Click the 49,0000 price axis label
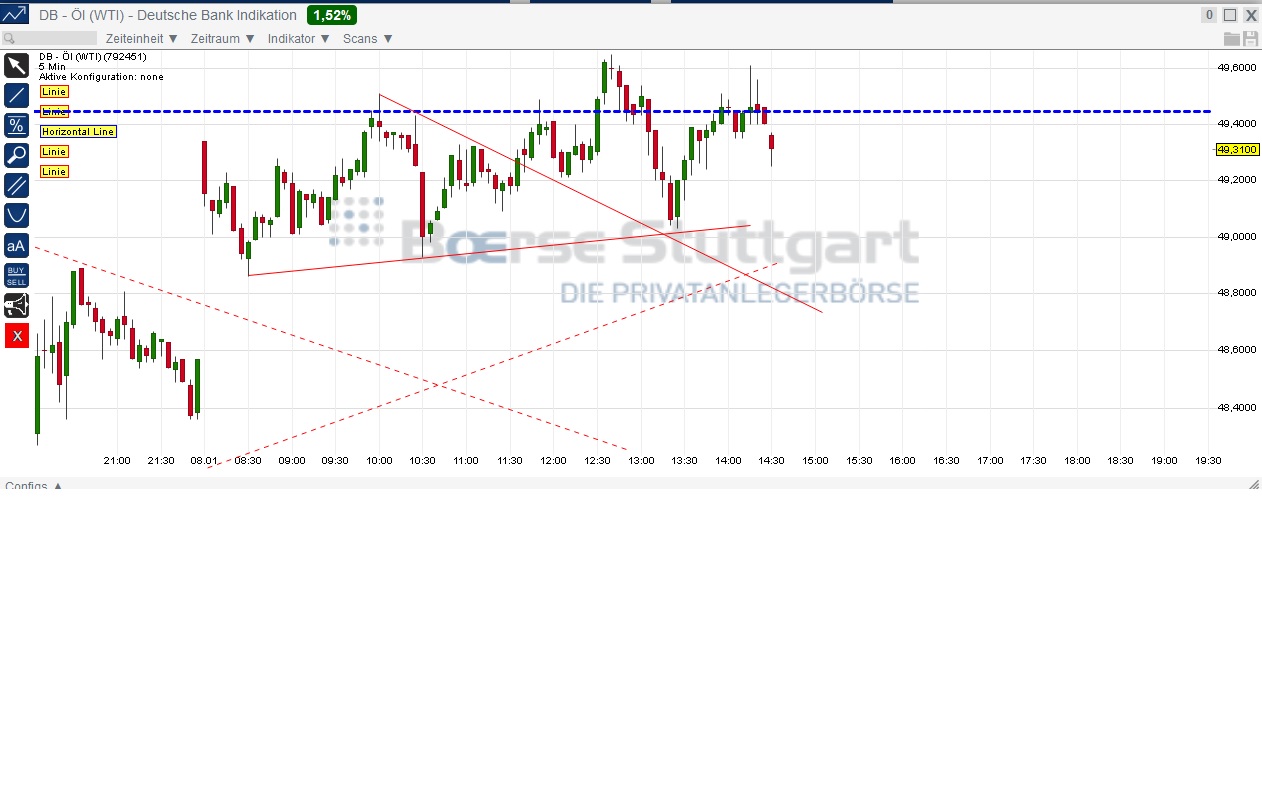1262x788 pixels. [1237, 237]
